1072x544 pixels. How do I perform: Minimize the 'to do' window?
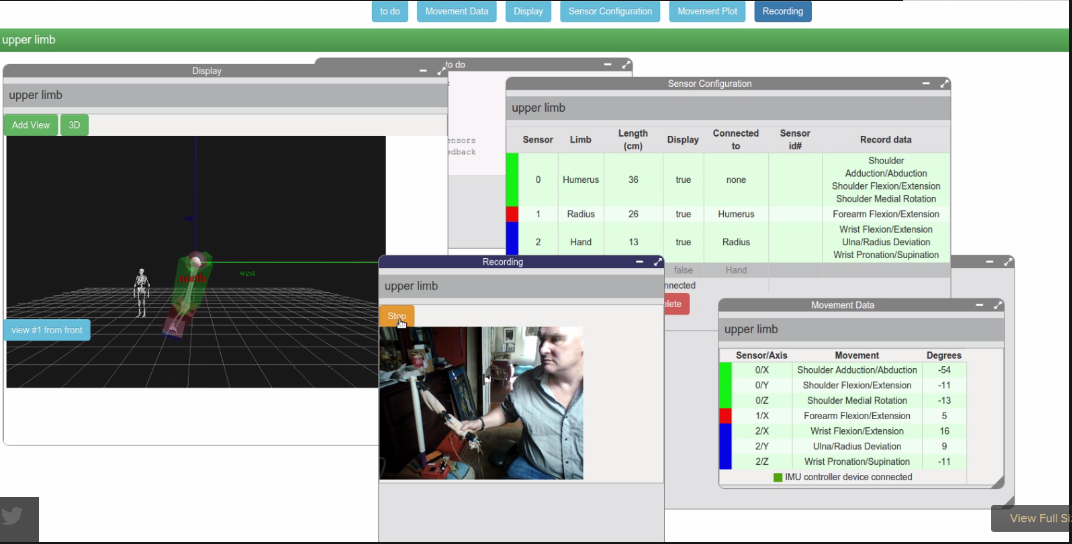(x=607, y=64)
